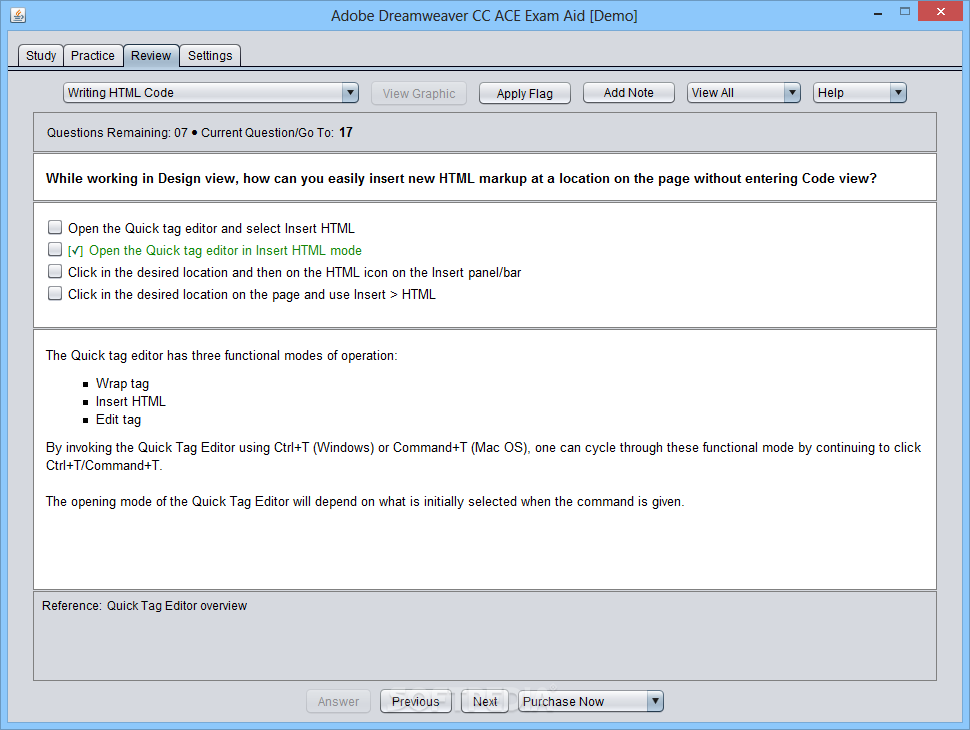The image size is (970, 730).
Task: Switch to the Practice tab
Action: click(93, 56)
